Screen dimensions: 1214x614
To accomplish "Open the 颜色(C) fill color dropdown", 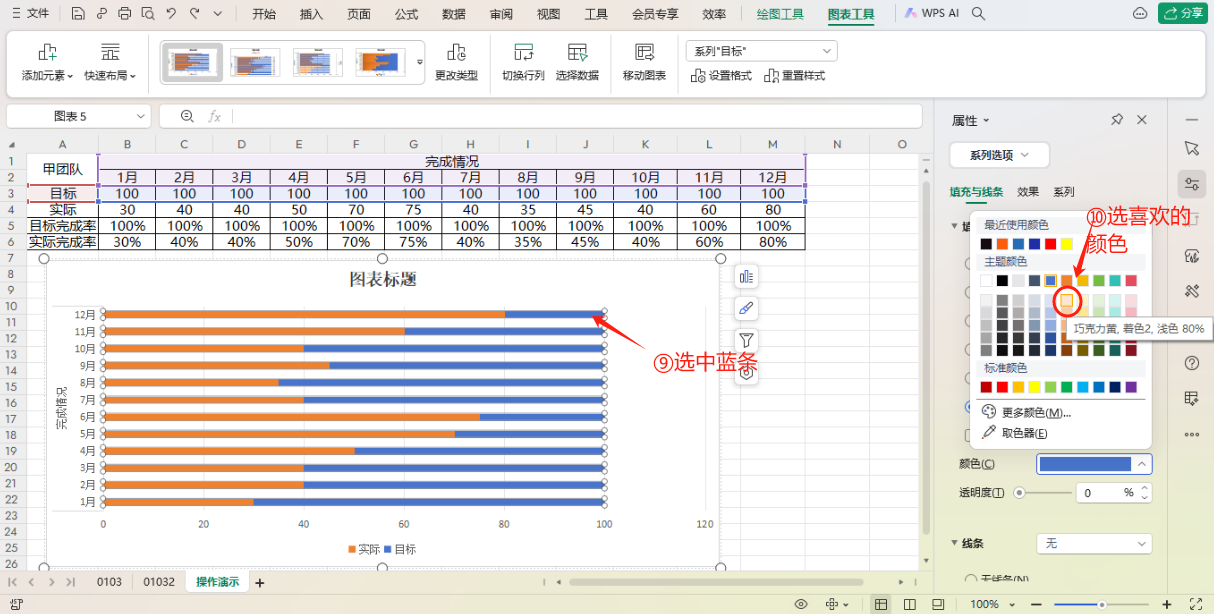I will (1094, 464).
